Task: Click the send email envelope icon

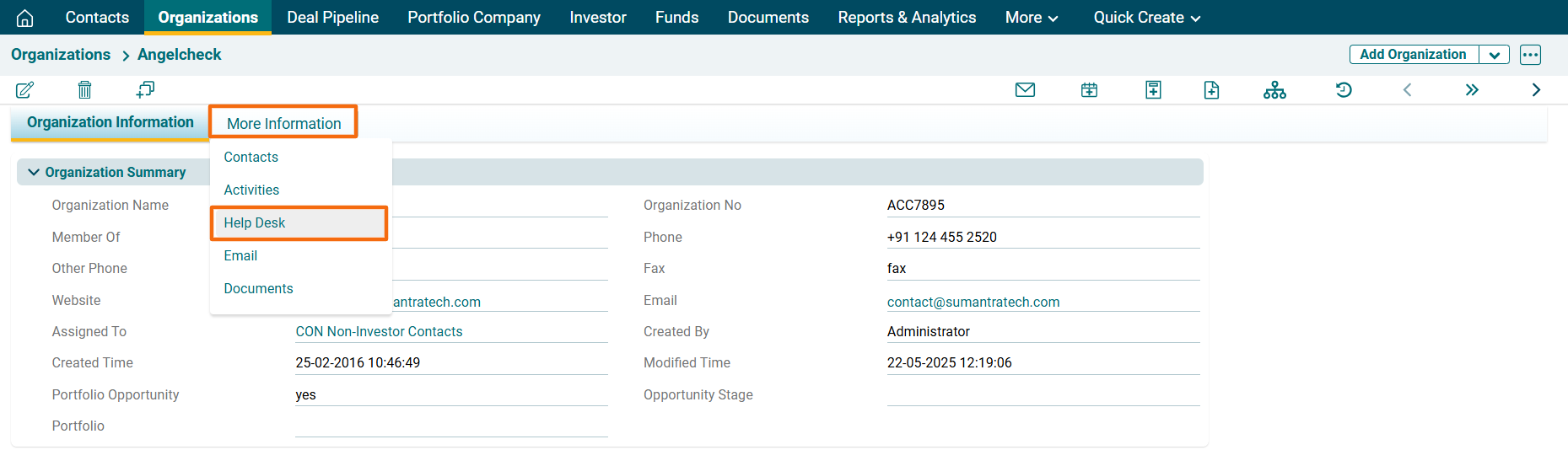Action: click(1025, 90)
